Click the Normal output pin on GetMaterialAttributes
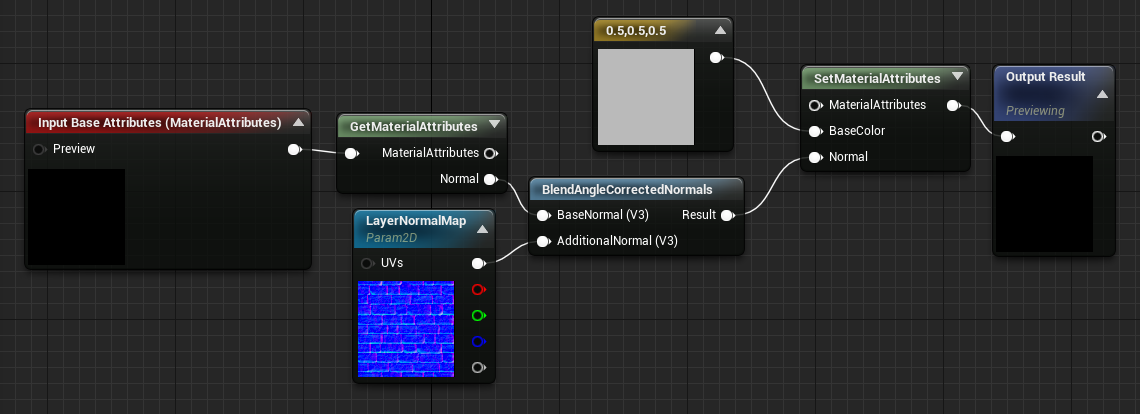The height and width of the screenshot is (414, 1140). pyautogui.click(x=490, y=179)
